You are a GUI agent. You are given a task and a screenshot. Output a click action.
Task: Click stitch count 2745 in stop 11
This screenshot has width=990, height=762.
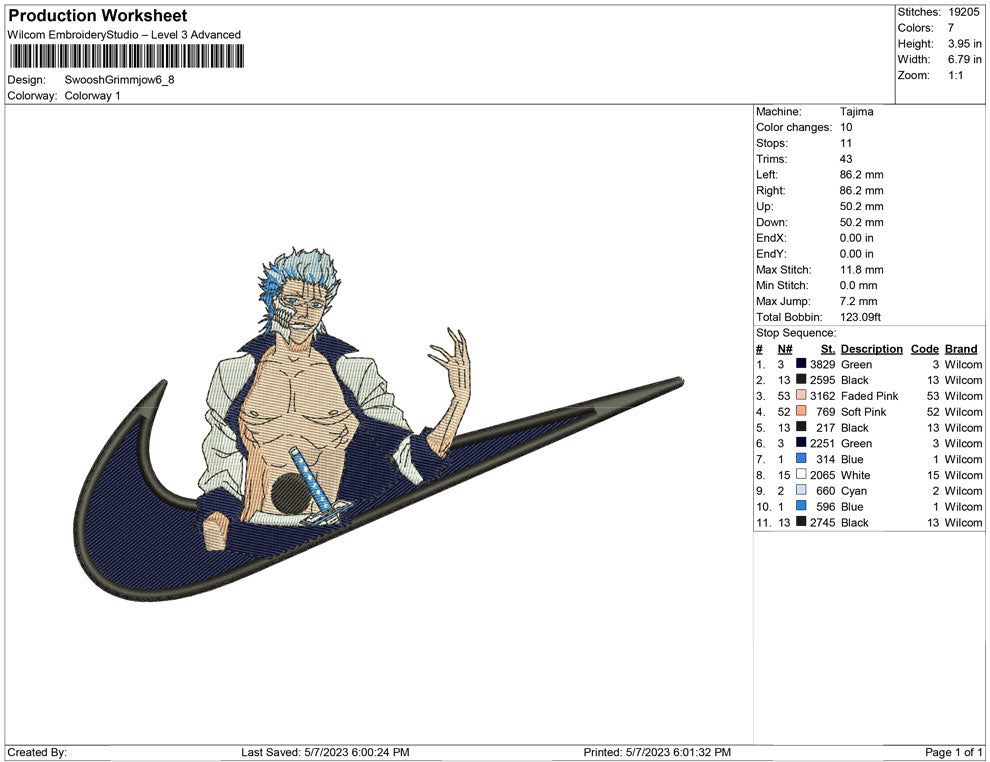[823, 523]
